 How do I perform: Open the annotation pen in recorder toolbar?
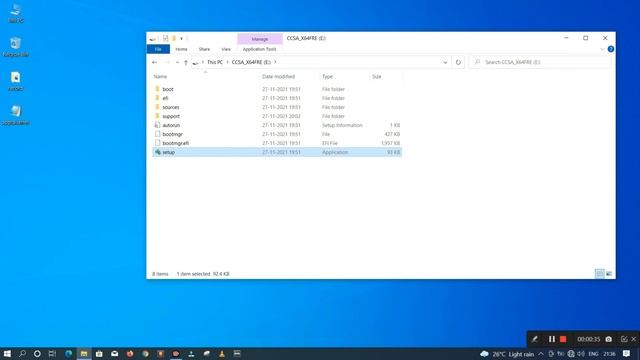click(535, 339)
